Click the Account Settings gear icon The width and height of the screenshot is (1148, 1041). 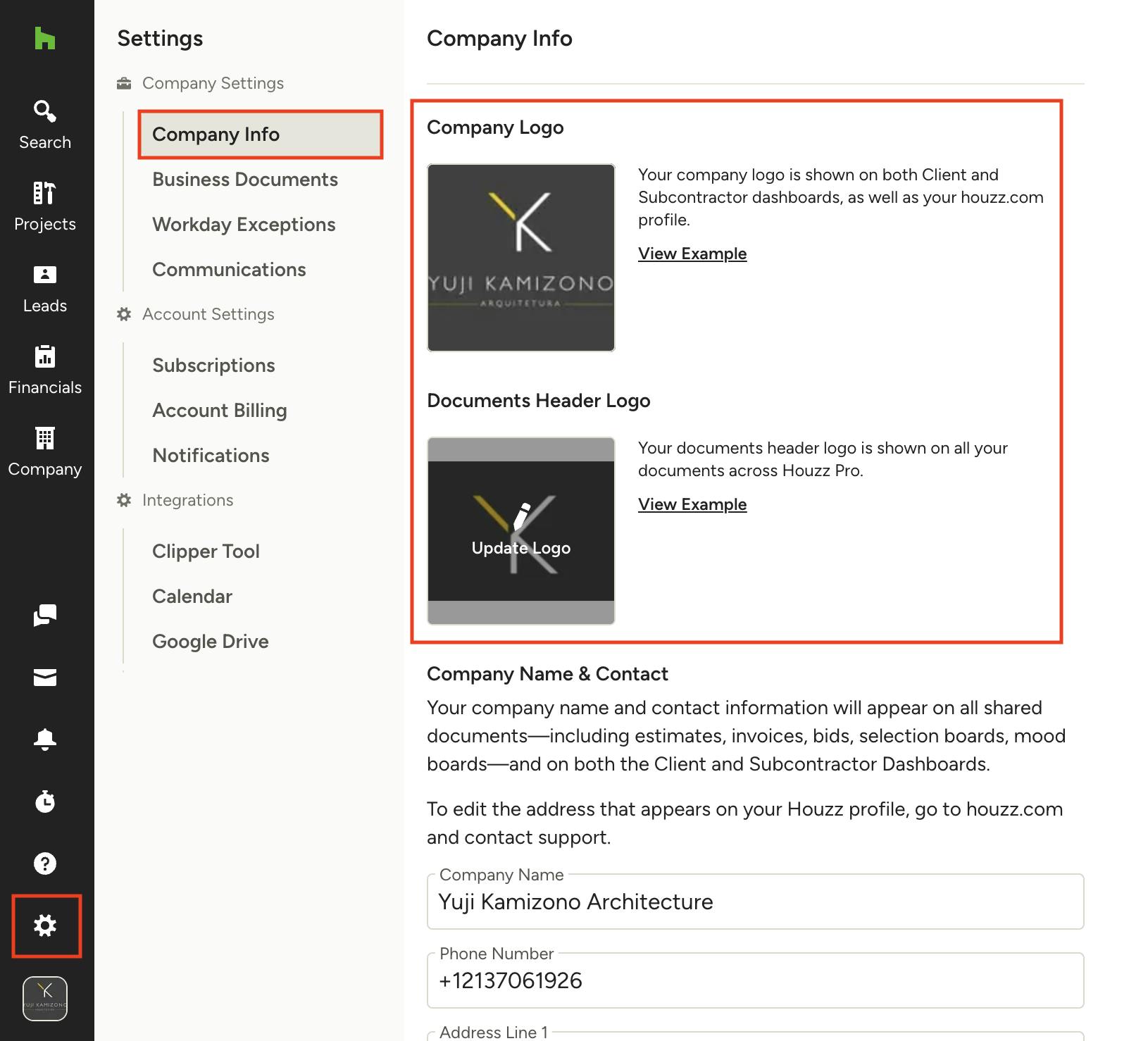pos(124,314)
